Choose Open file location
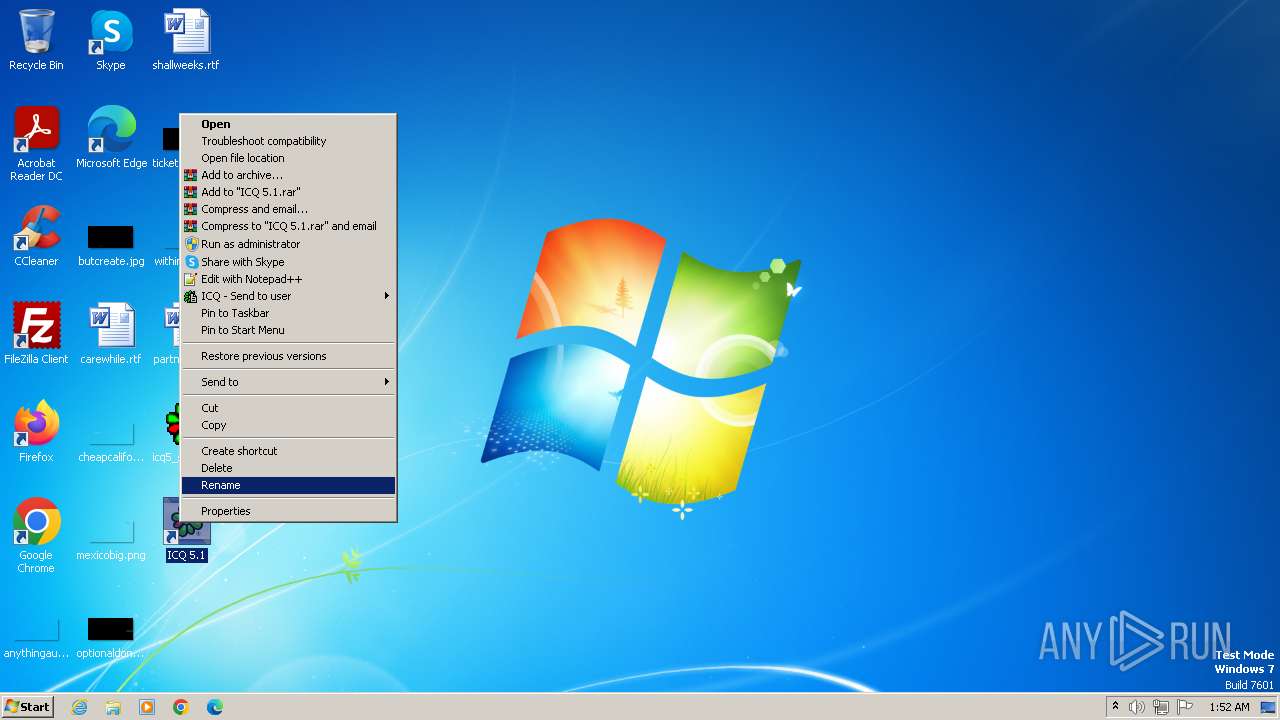 [288, 158]
